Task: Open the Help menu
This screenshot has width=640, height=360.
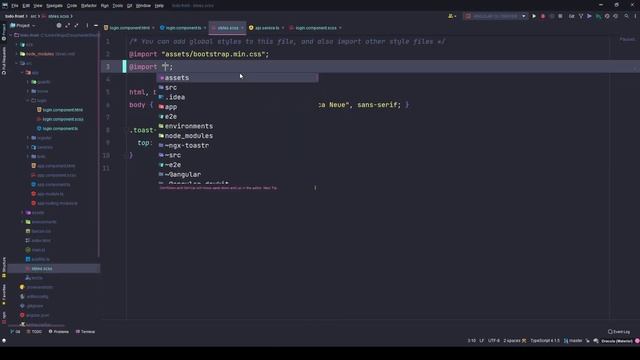Action: [159, 6]
